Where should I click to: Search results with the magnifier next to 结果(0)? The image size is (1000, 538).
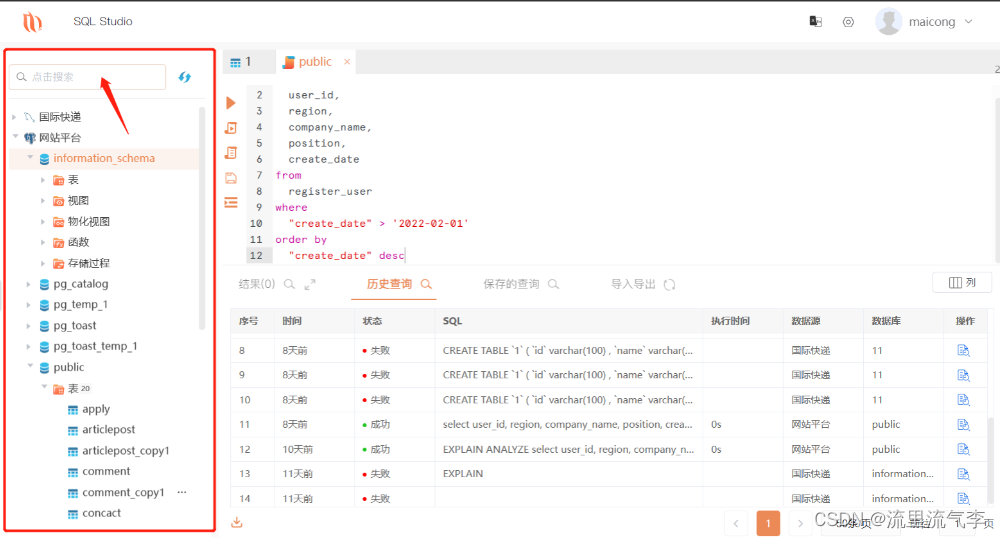290,284
